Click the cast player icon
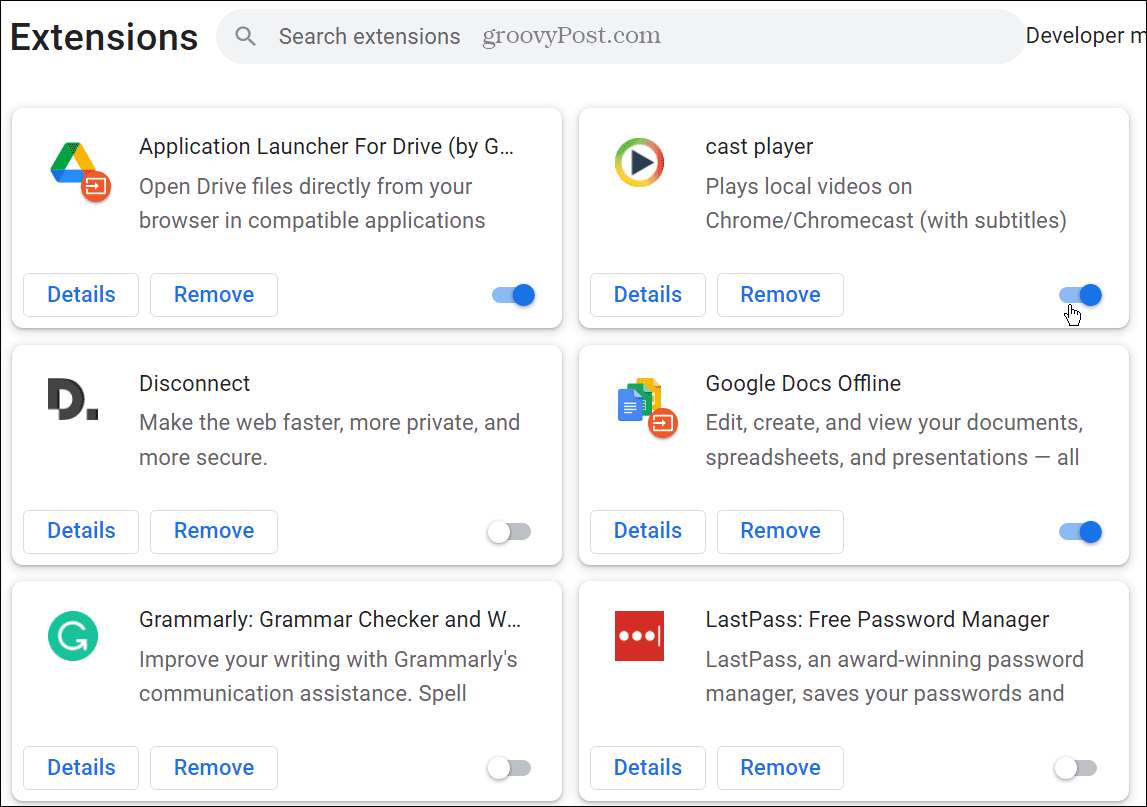1147x807 pixels. point(639,162)
